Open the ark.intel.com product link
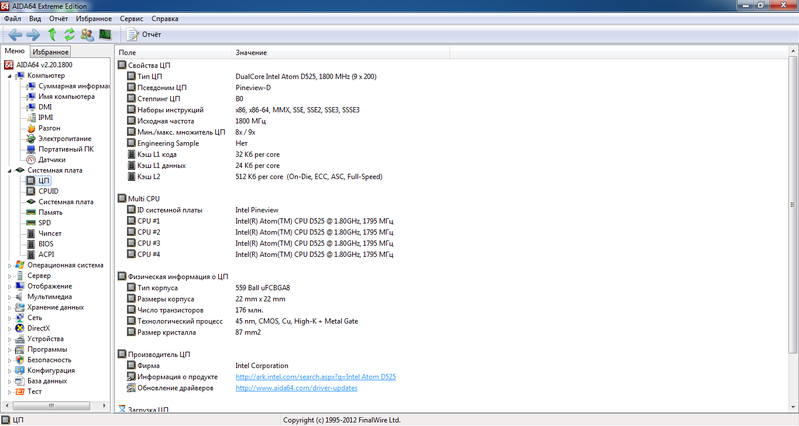This screenshot has width=799, height=426. [315, 377]
